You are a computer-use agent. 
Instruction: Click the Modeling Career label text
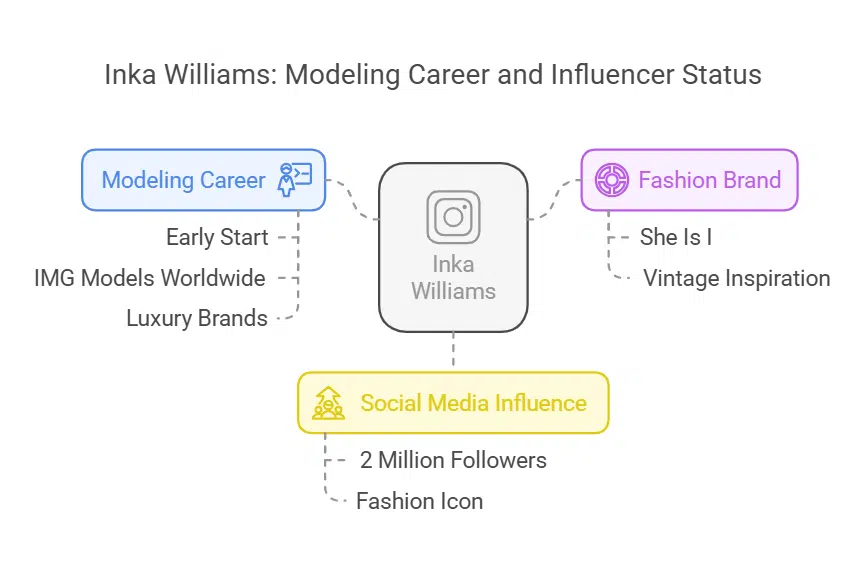(184, 180)
